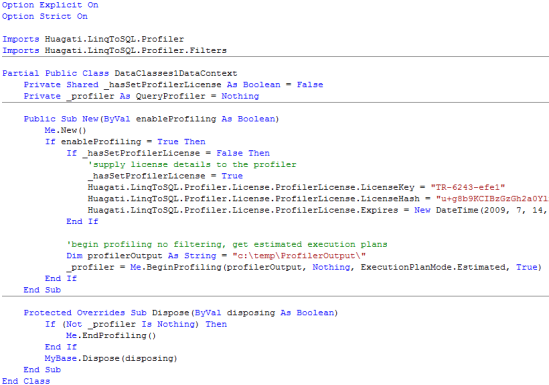Click 'Imports Huagati.LinqToSQL.Profiler.Filters' line
The image size is (549, 385).
pos(114,50)
